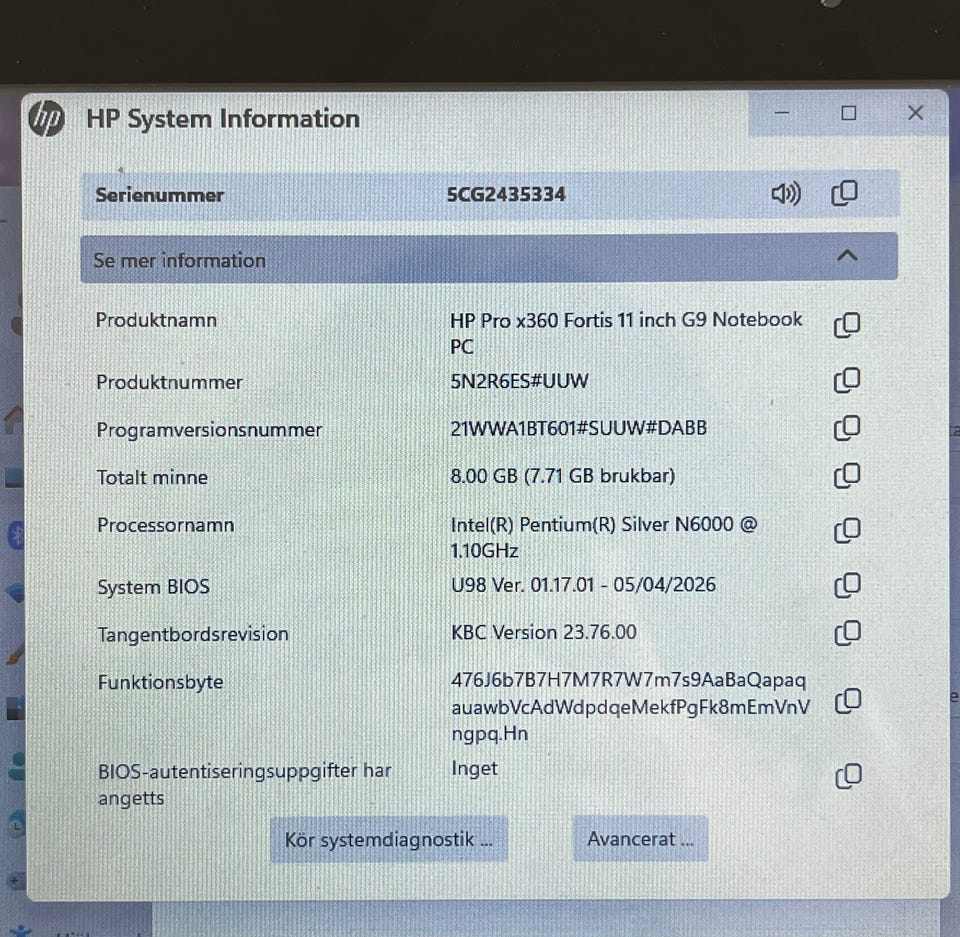Click the speaker icon to read serial number aloud
The image size is (960, 937).
786,194
